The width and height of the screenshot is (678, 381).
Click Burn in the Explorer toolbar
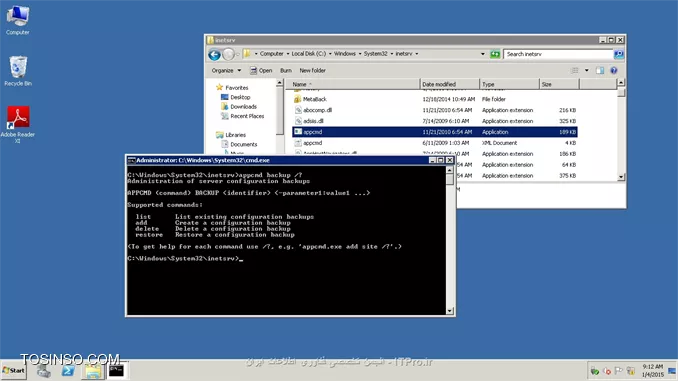pos(286,70)
